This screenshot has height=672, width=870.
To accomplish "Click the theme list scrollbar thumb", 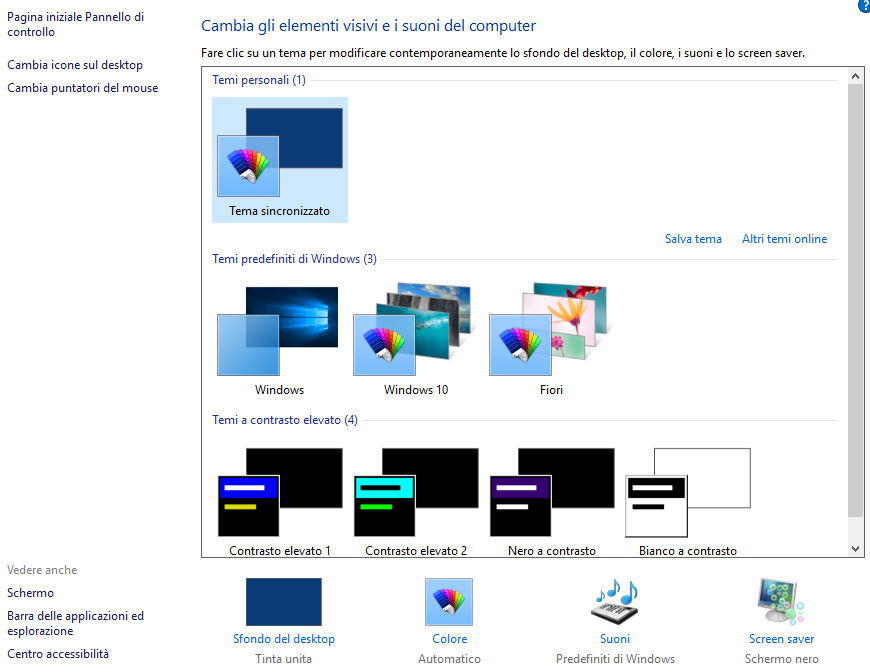I will (x=855, y=300).
